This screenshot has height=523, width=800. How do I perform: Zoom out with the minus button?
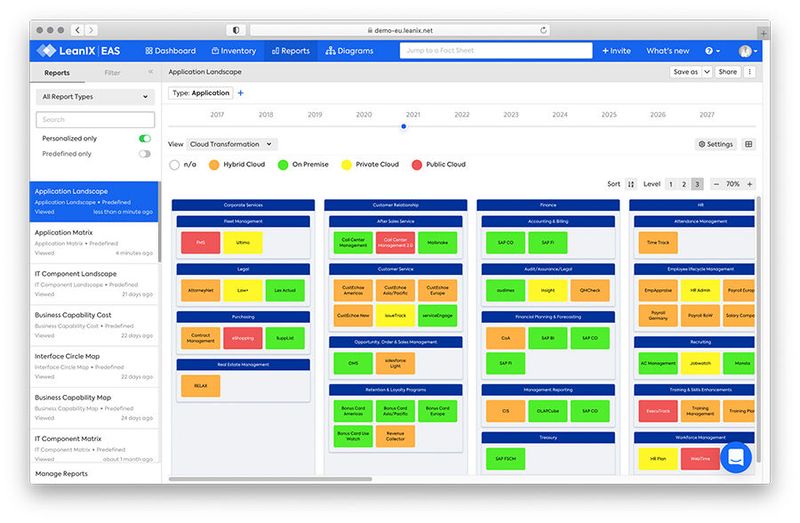716,184
